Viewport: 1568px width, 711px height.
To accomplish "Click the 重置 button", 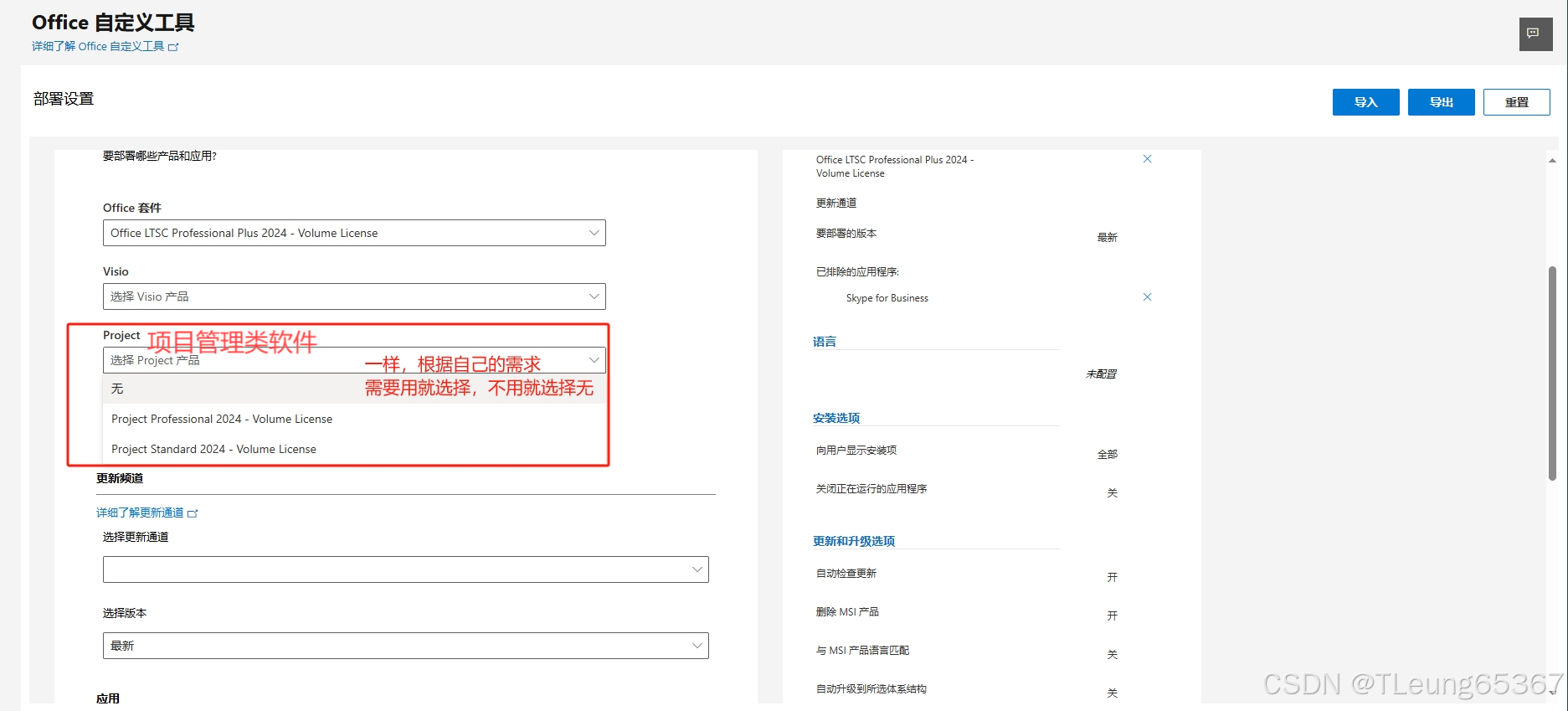I will pos(1516,102).
